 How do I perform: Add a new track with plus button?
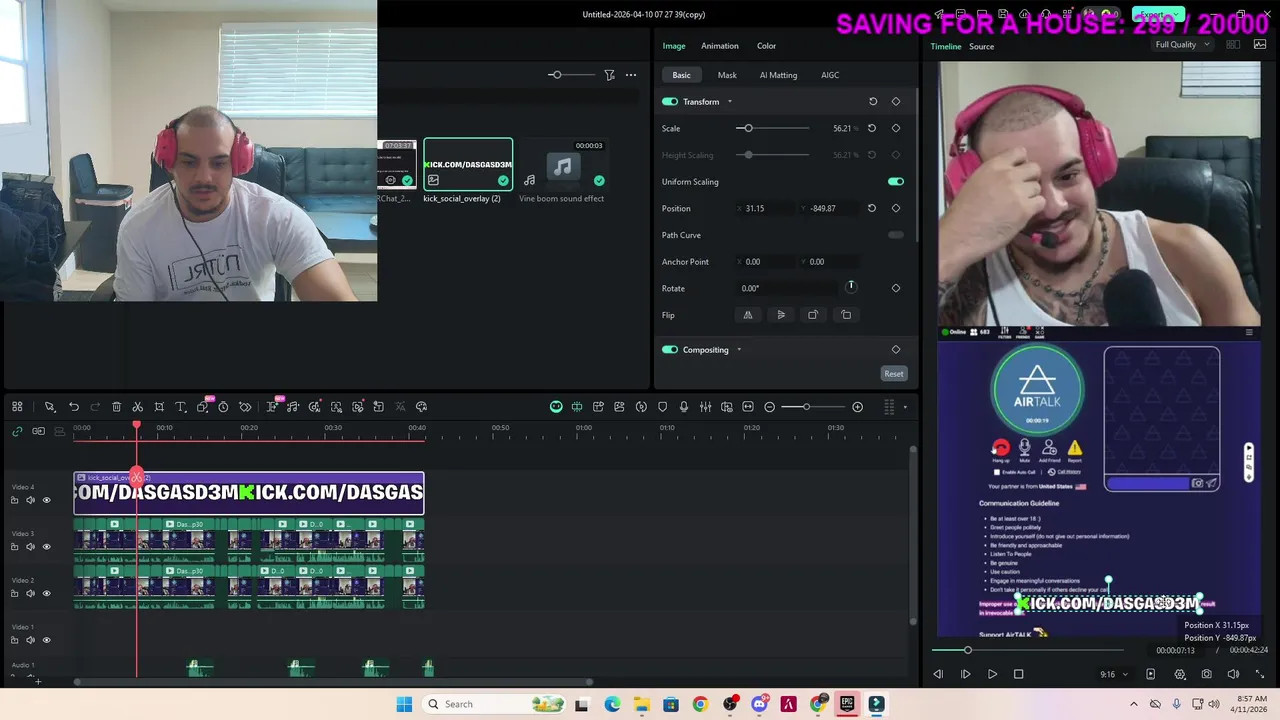(x=38, y=681)
